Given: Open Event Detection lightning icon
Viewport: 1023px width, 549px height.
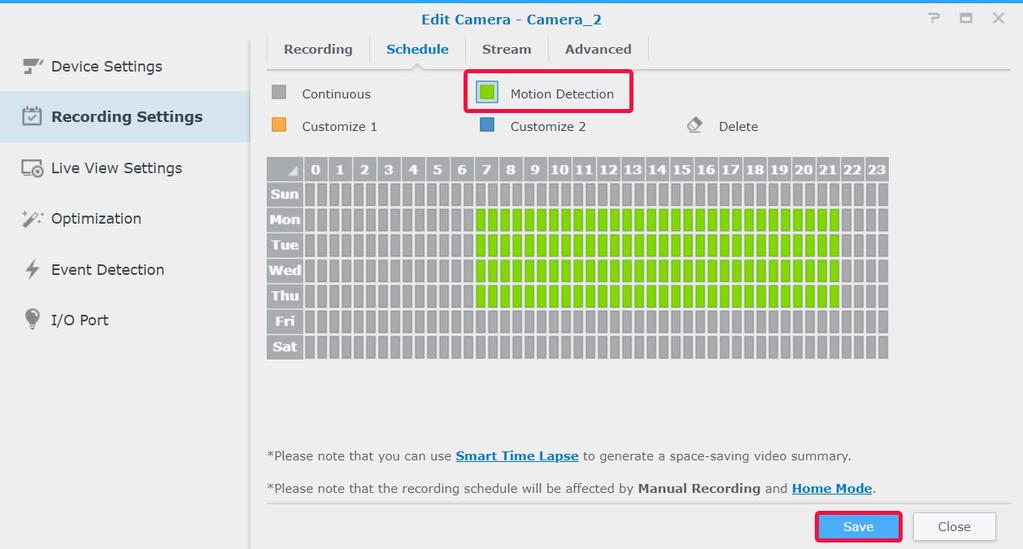Looking at the screenshot, I should 32,269.
